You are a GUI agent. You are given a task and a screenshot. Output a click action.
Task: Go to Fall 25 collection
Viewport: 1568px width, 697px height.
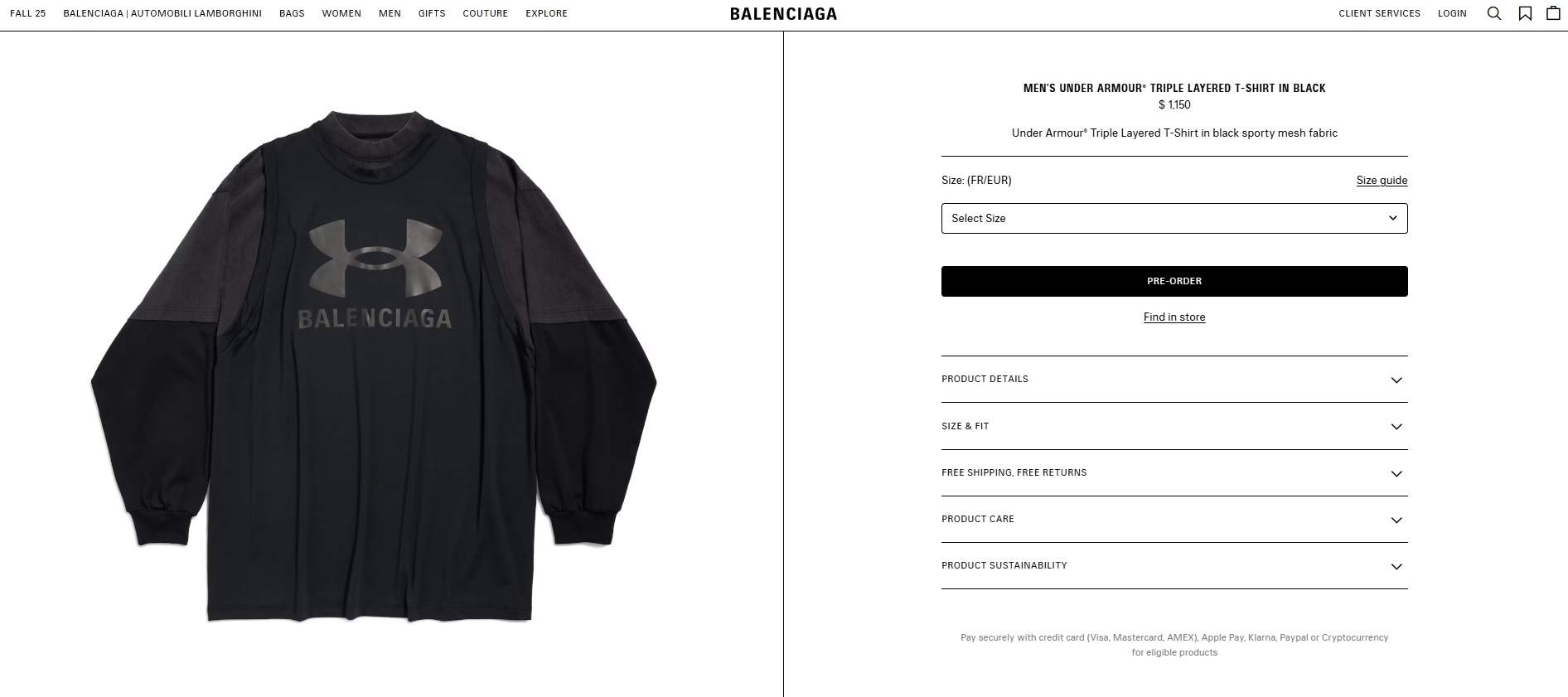[27, 13]
